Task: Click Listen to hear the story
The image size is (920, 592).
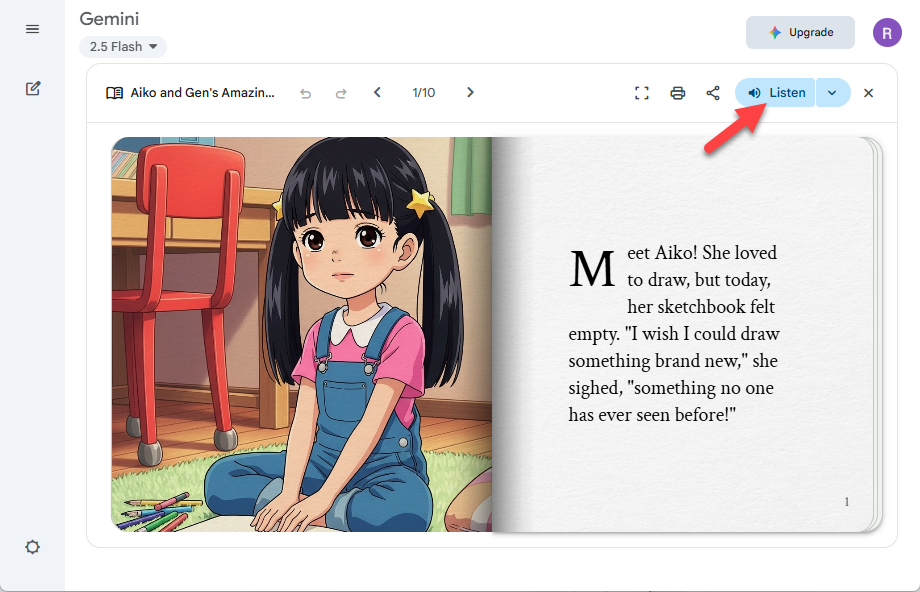Action: pyautogui.click(x=775, y=93)
